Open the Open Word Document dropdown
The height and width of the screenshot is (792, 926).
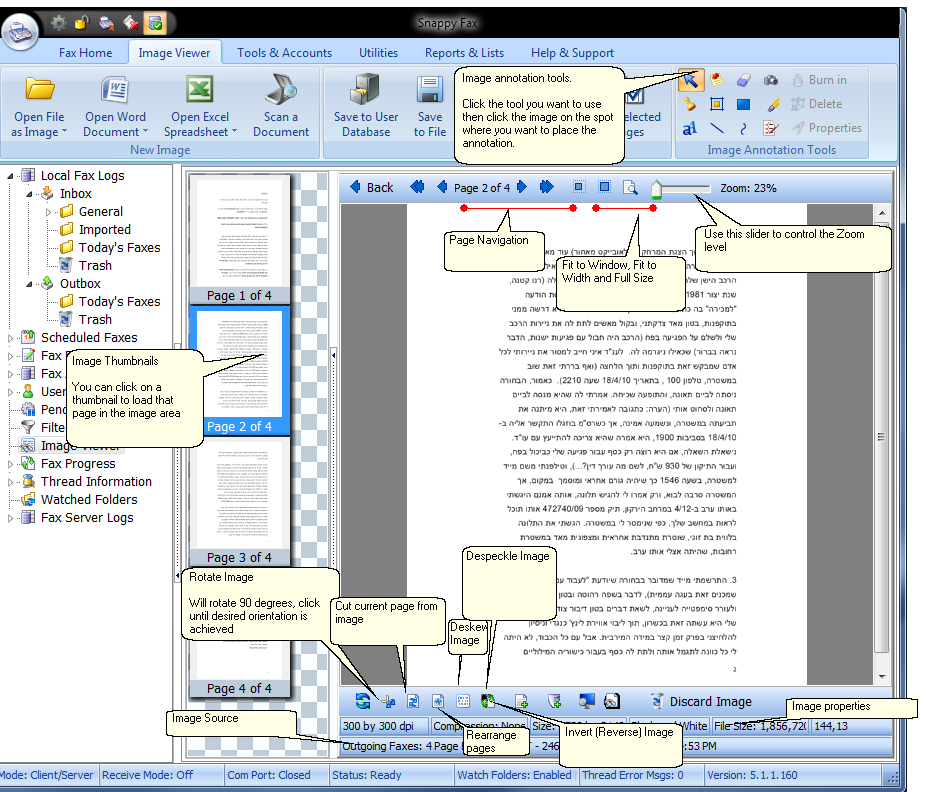145,132
